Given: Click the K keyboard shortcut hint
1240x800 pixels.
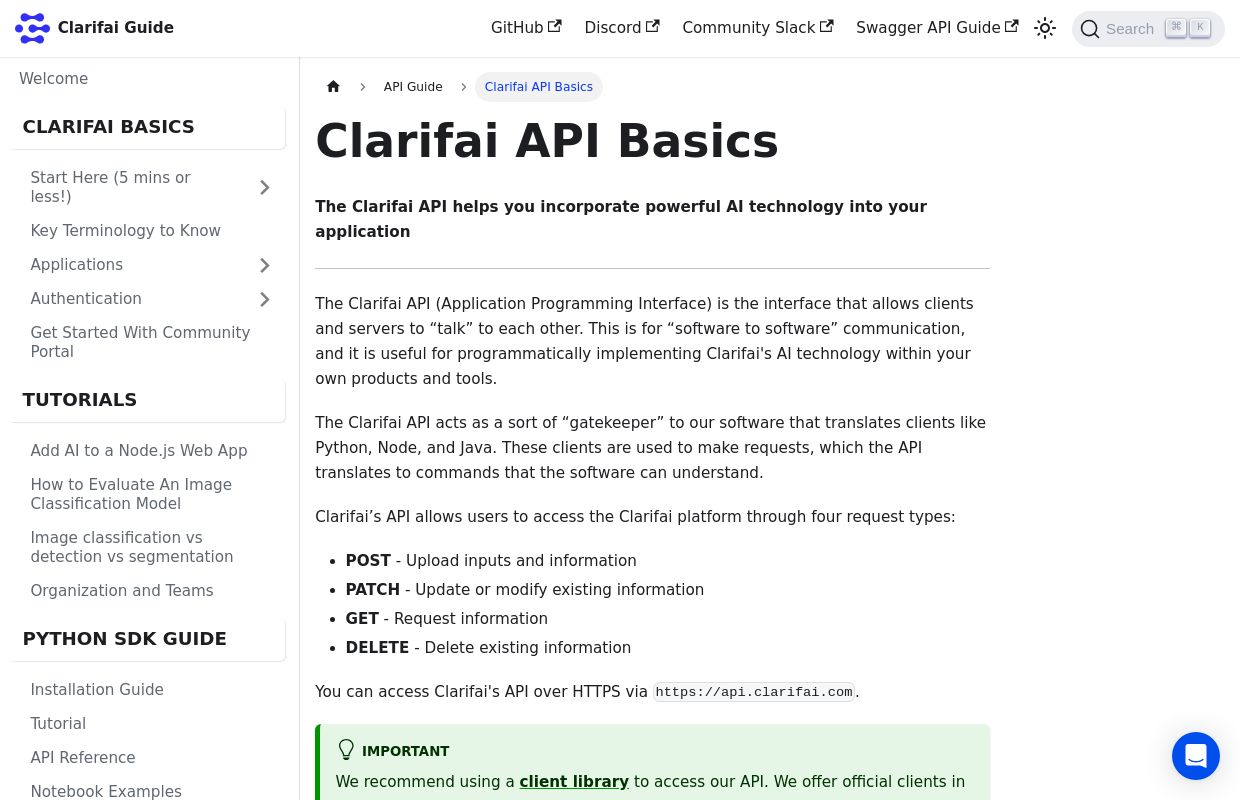Looking at the screenshot, I should pos(1200,28).
